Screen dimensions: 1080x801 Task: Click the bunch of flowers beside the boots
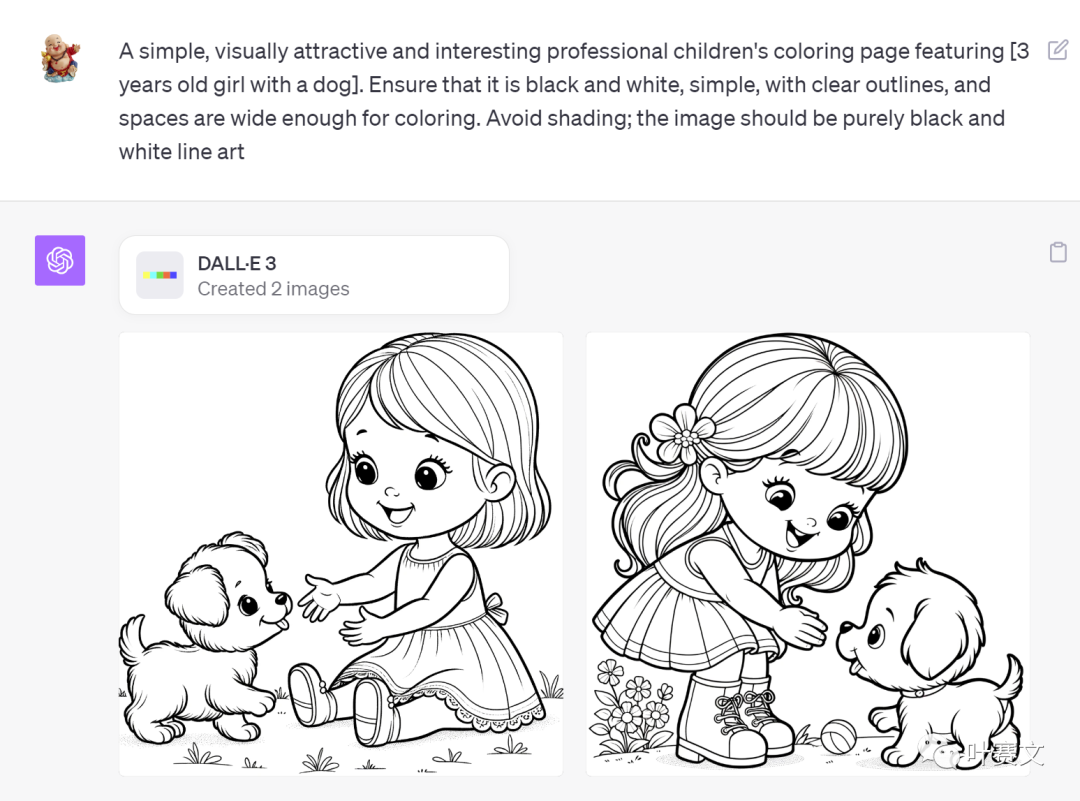(630, 706)
